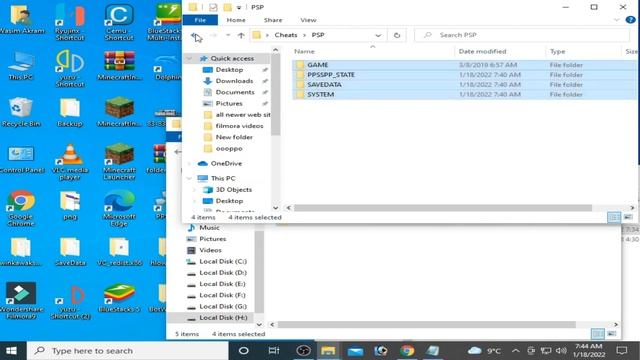Show hidden system tray icons
This screenshot has width=640, height=360.
(x=516, y=351)
